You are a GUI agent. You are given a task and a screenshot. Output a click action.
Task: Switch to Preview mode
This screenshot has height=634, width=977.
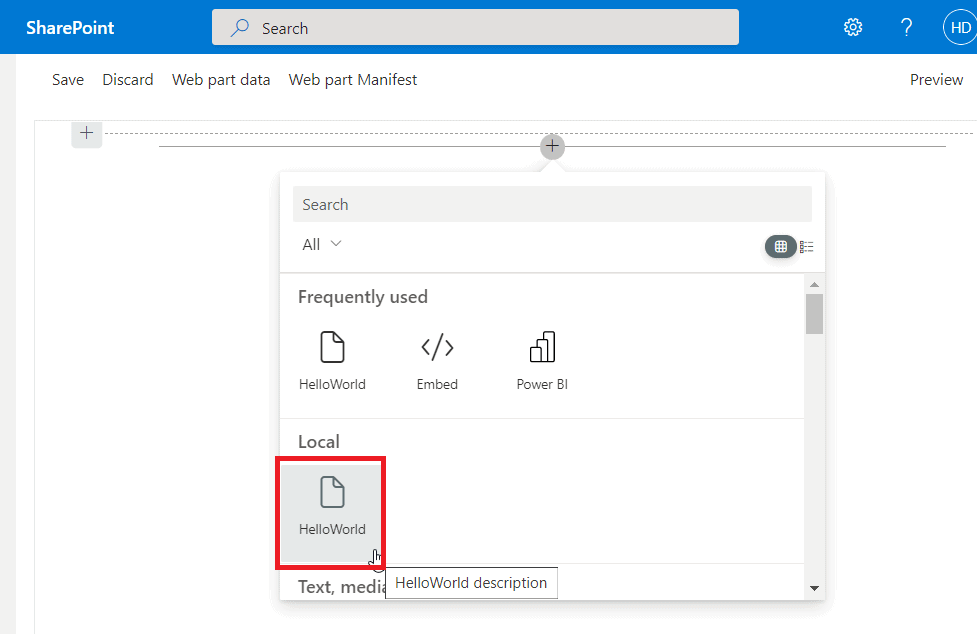[936, 80]
